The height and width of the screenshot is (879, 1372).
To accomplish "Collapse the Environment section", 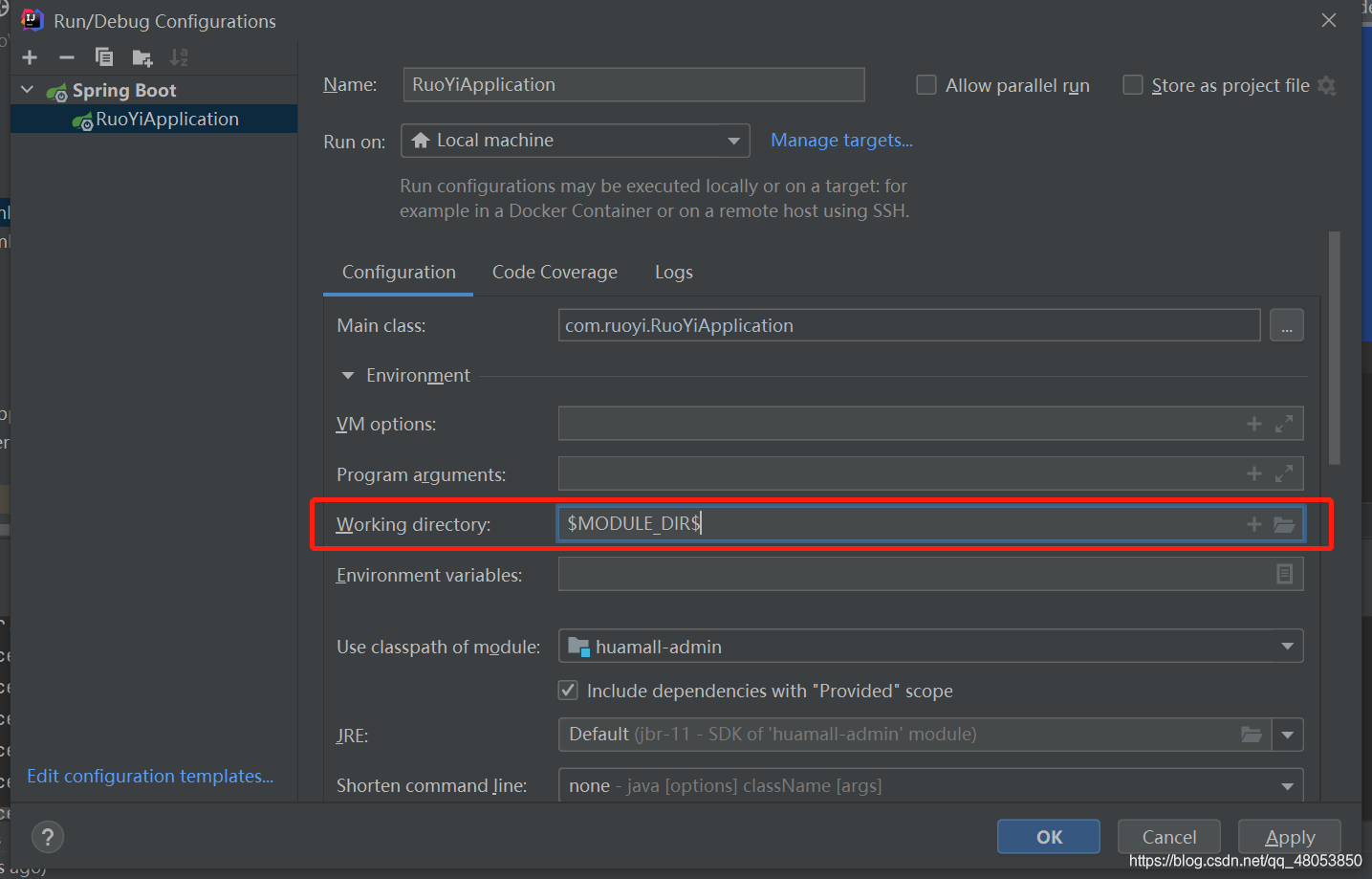I will tap(348, 376).
